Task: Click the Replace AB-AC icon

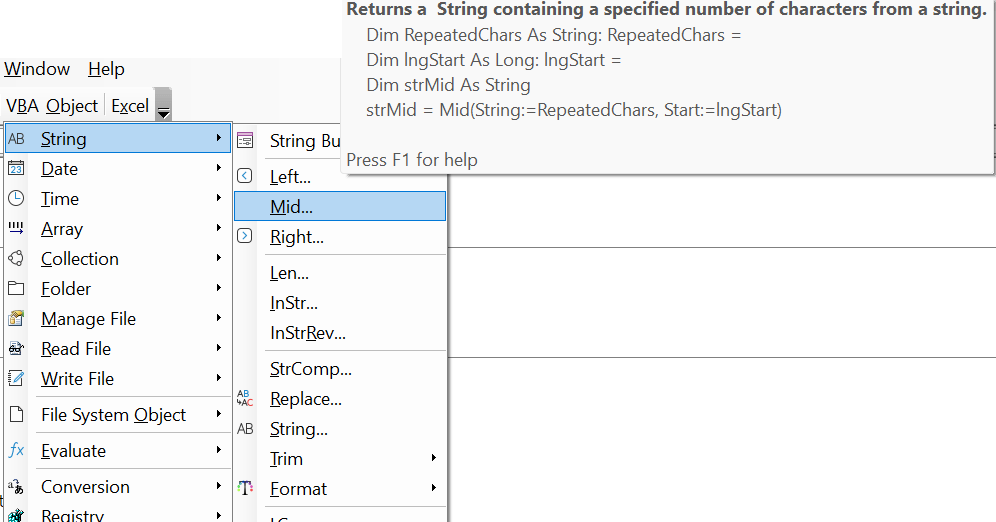Action: pyautogui.click(x=245, y=398)
